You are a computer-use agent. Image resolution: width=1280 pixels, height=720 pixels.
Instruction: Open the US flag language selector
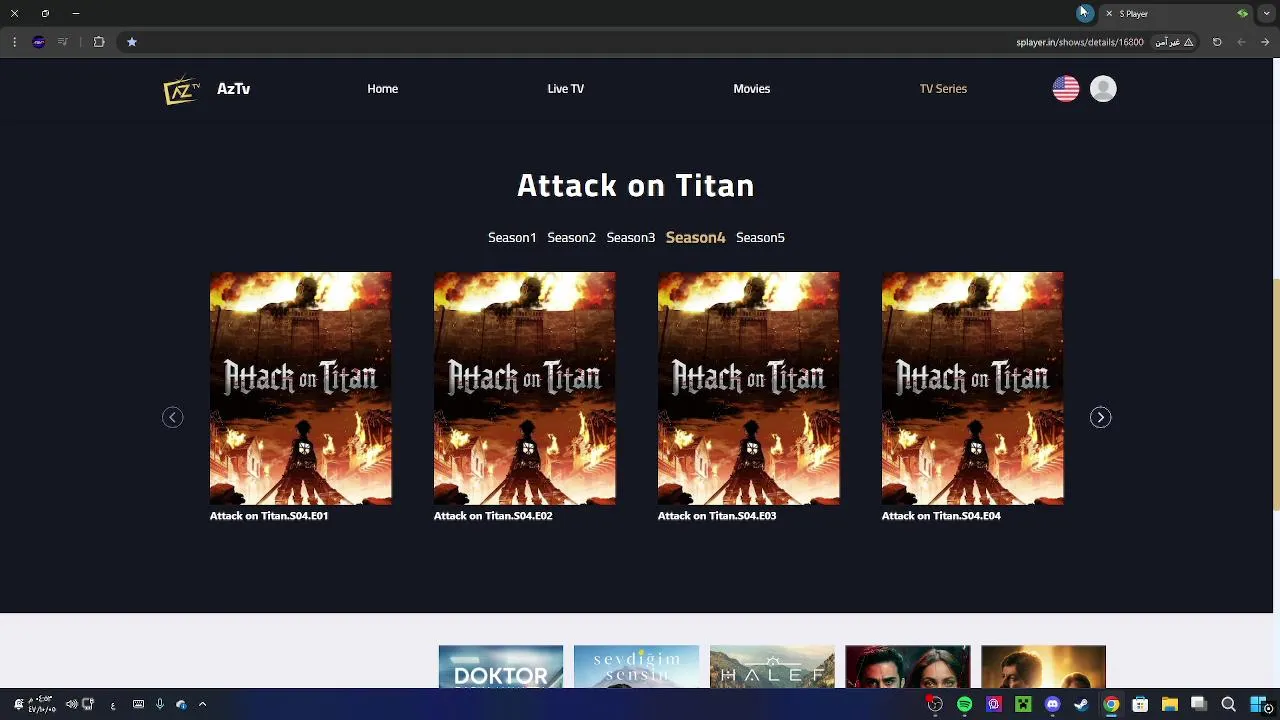point(1066,89)
